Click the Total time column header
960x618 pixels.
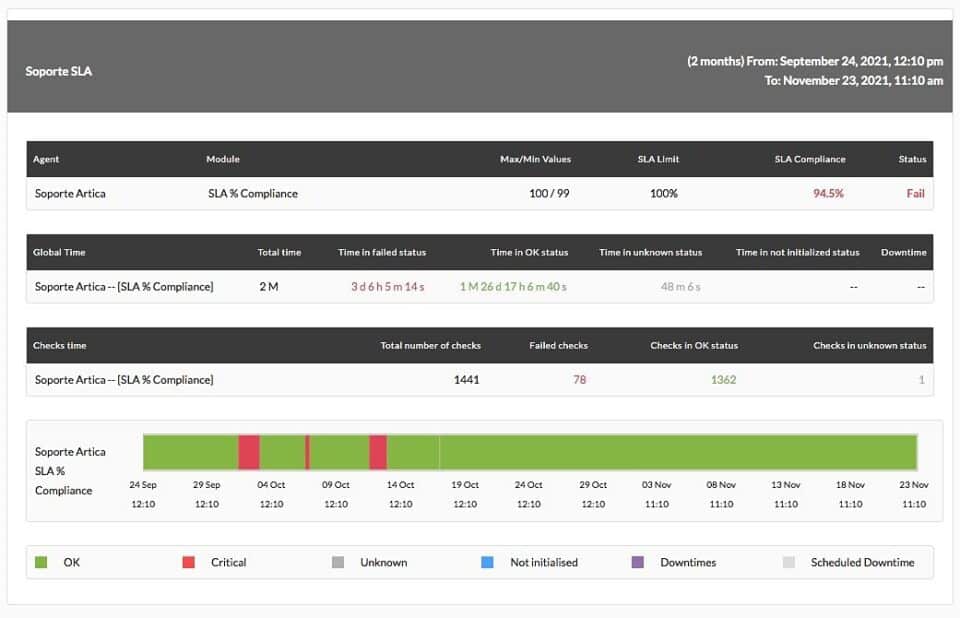click(279, 252)
